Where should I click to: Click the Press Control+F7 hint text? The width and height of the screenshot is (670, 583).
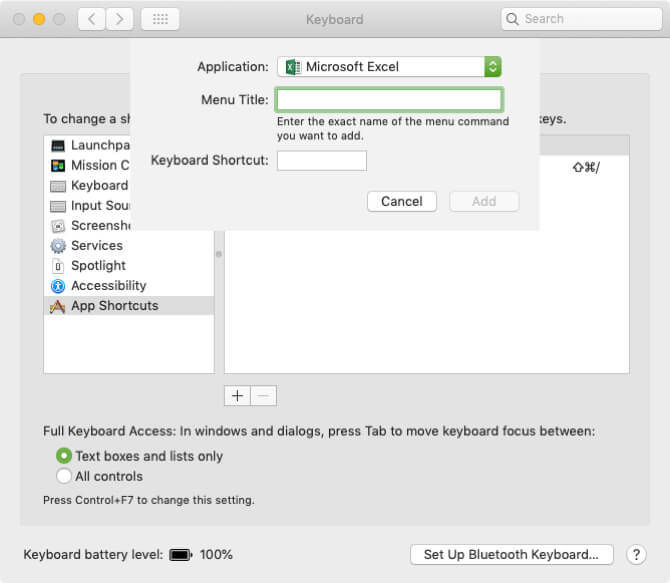coord(149,500)
